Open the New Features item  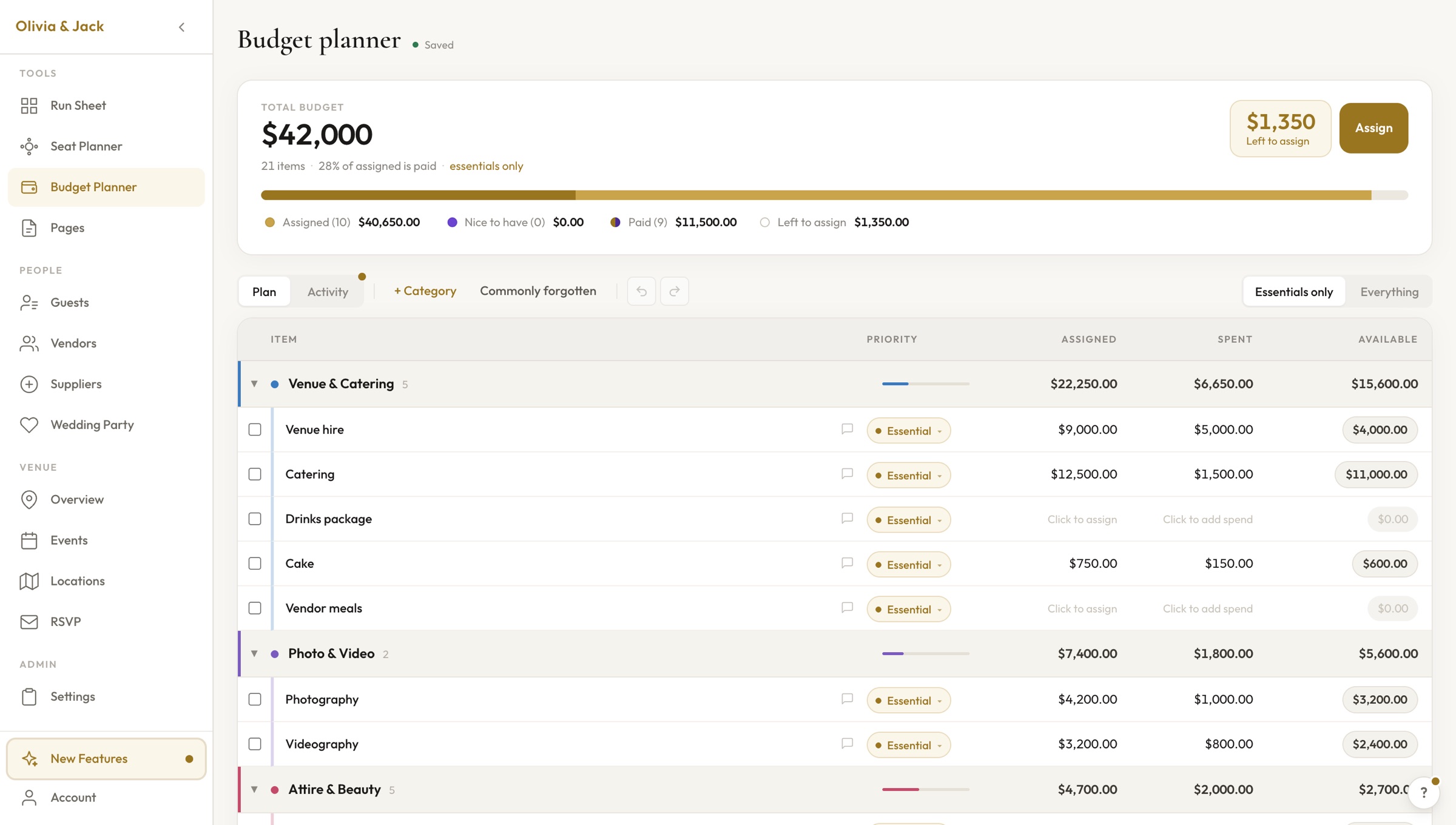tap(106, 758)
